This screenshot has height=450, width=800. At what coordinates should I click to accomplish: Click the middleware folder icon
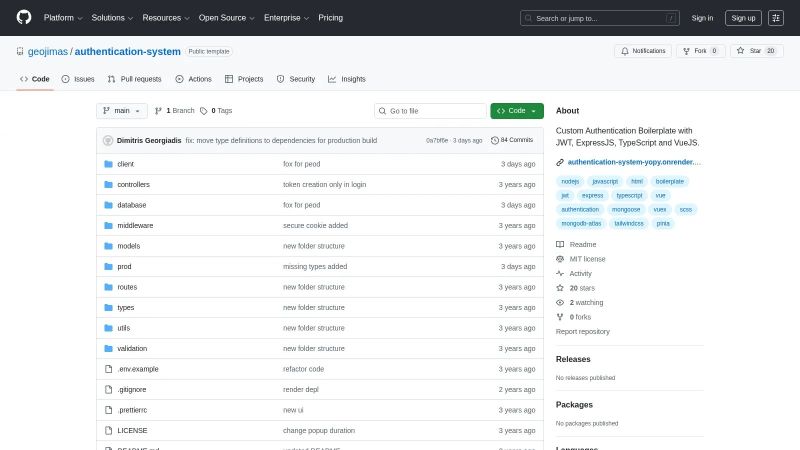(x=108, y=225)
